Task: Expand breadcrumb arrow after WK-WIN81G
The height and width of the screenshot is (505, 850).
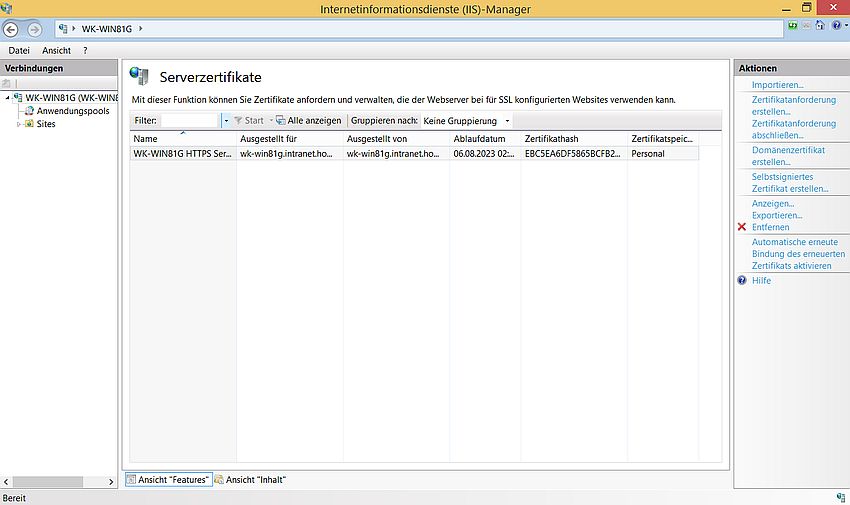Action: [x=140, y=29]
